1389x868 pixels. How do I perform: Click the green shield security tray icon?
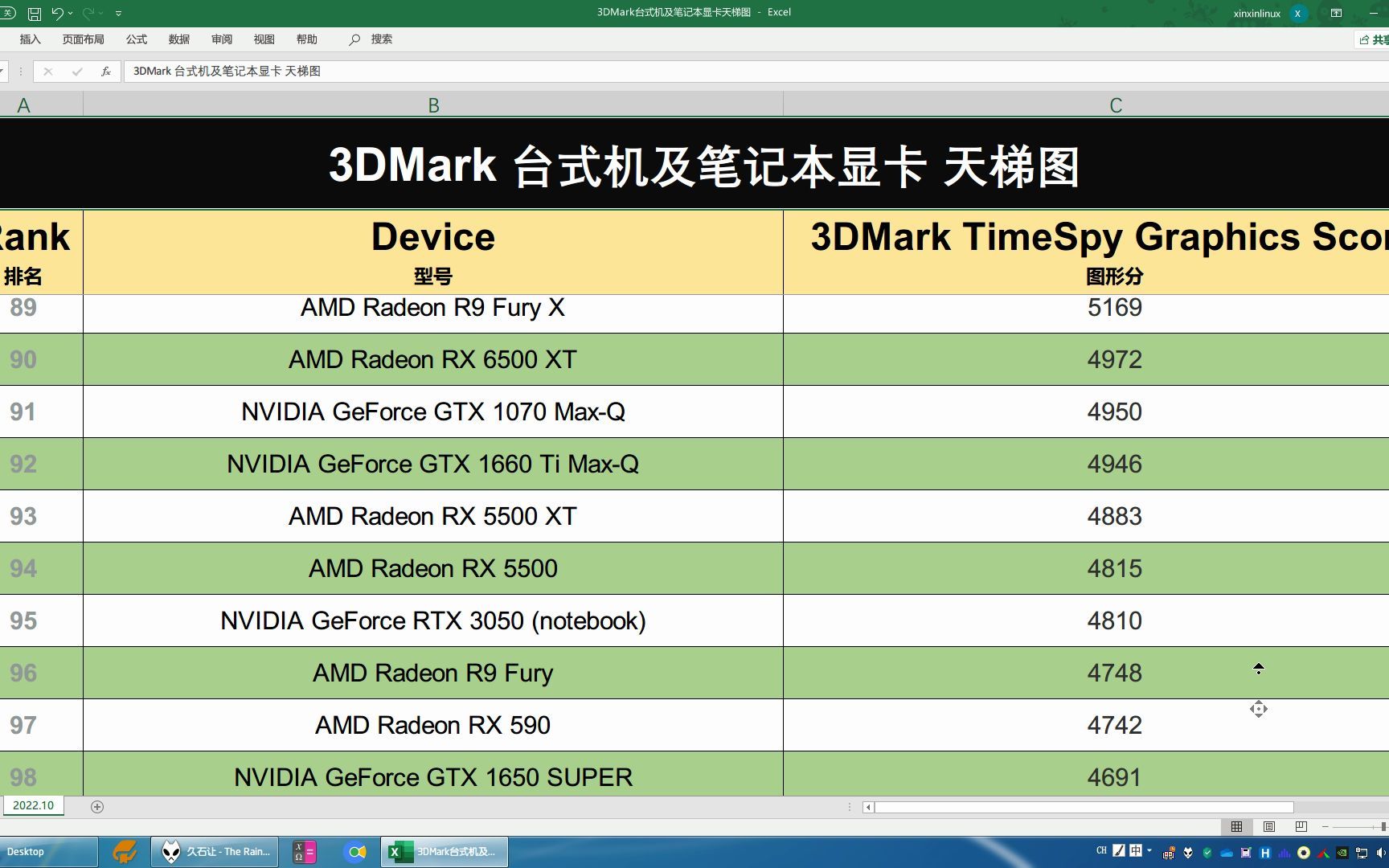tap(1207, 854)
